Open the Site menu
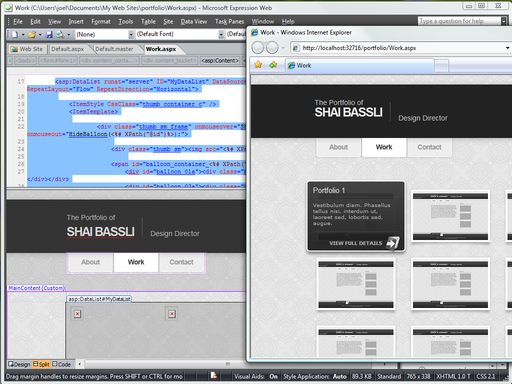The width and height of the screenshot is (512, 384). tap(168, 22)
